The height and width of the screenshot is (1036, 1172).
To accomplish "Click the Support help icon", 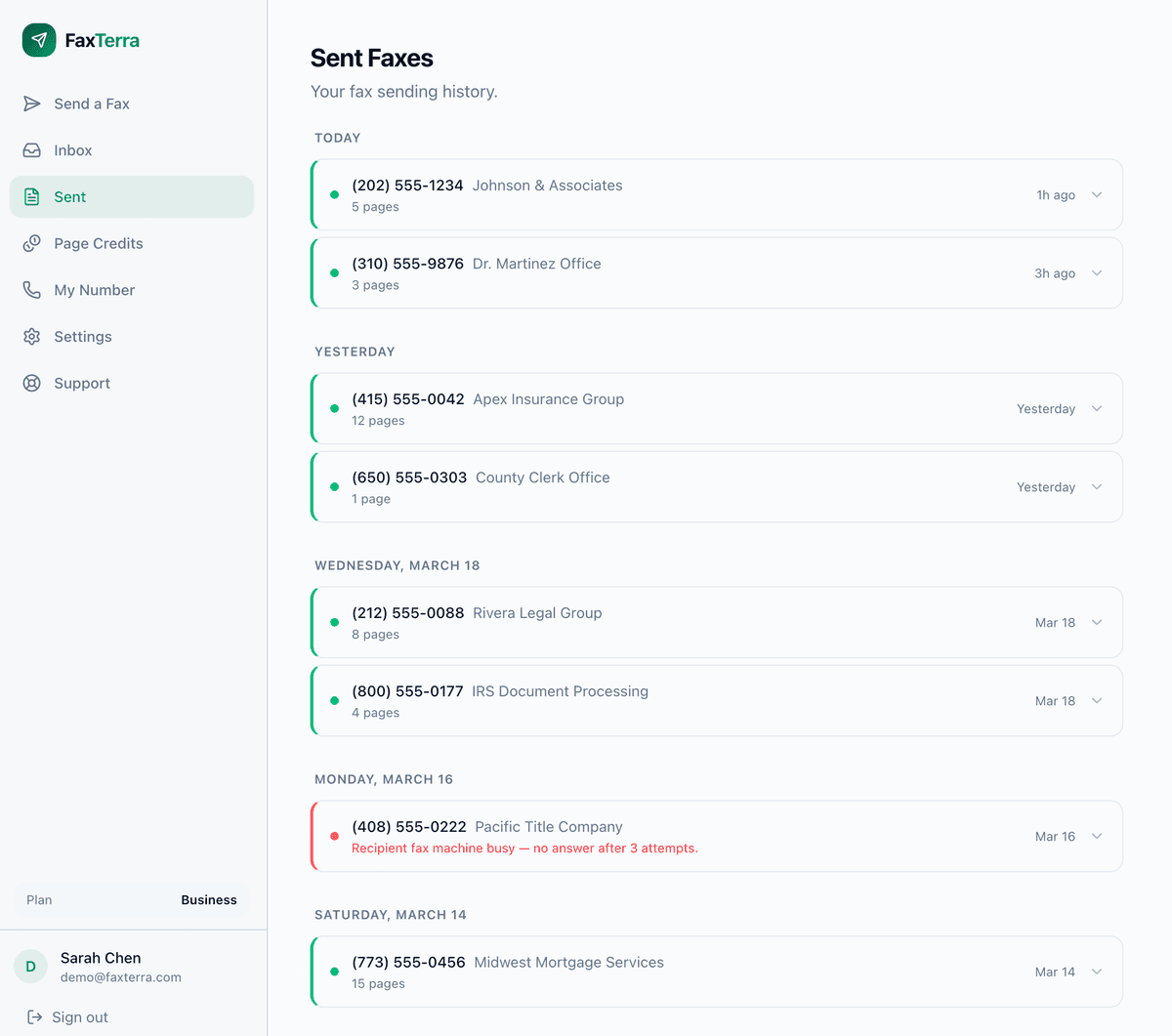I will [32, 383].
